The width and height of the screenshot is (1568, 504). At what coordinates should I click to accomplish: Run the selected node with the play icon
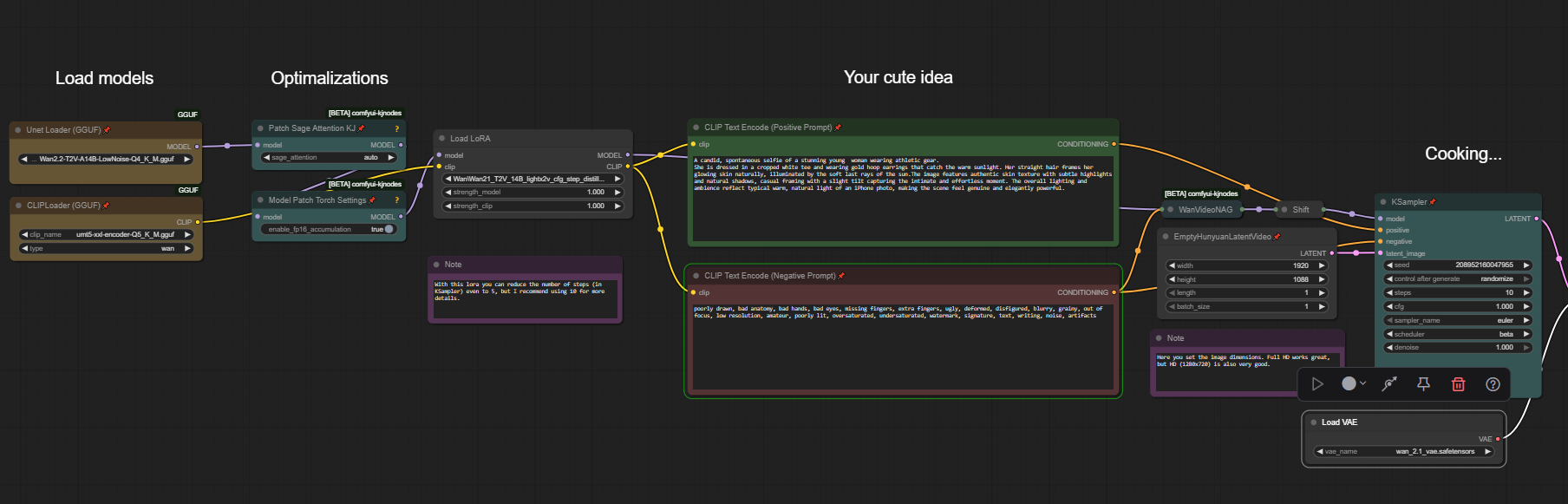point(1317,383)
